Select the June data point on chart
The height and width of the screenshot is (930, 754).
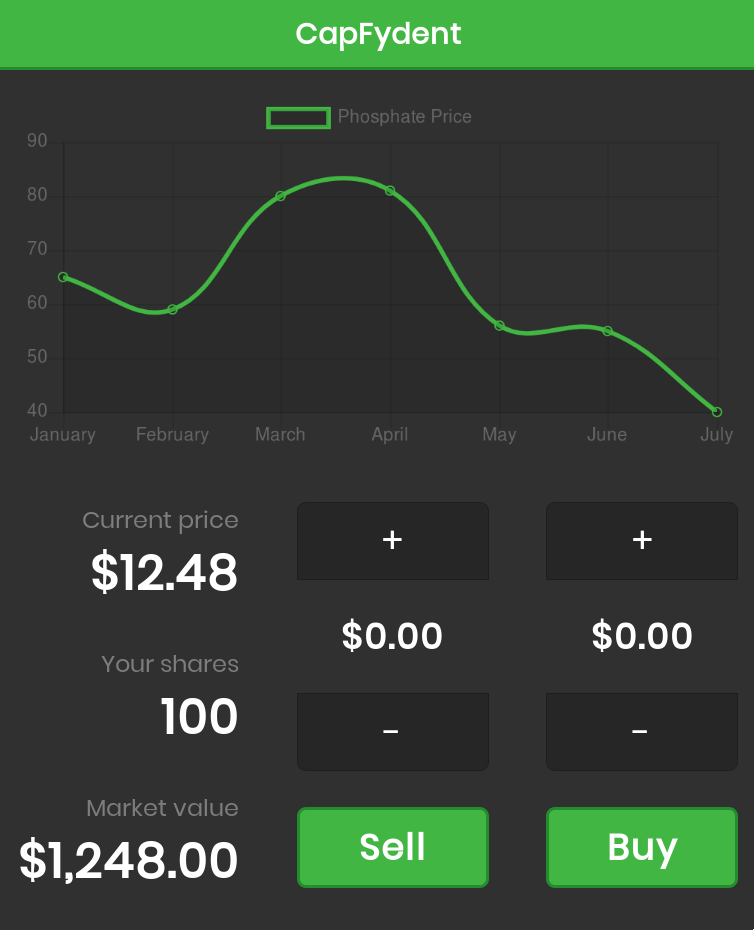608,331
